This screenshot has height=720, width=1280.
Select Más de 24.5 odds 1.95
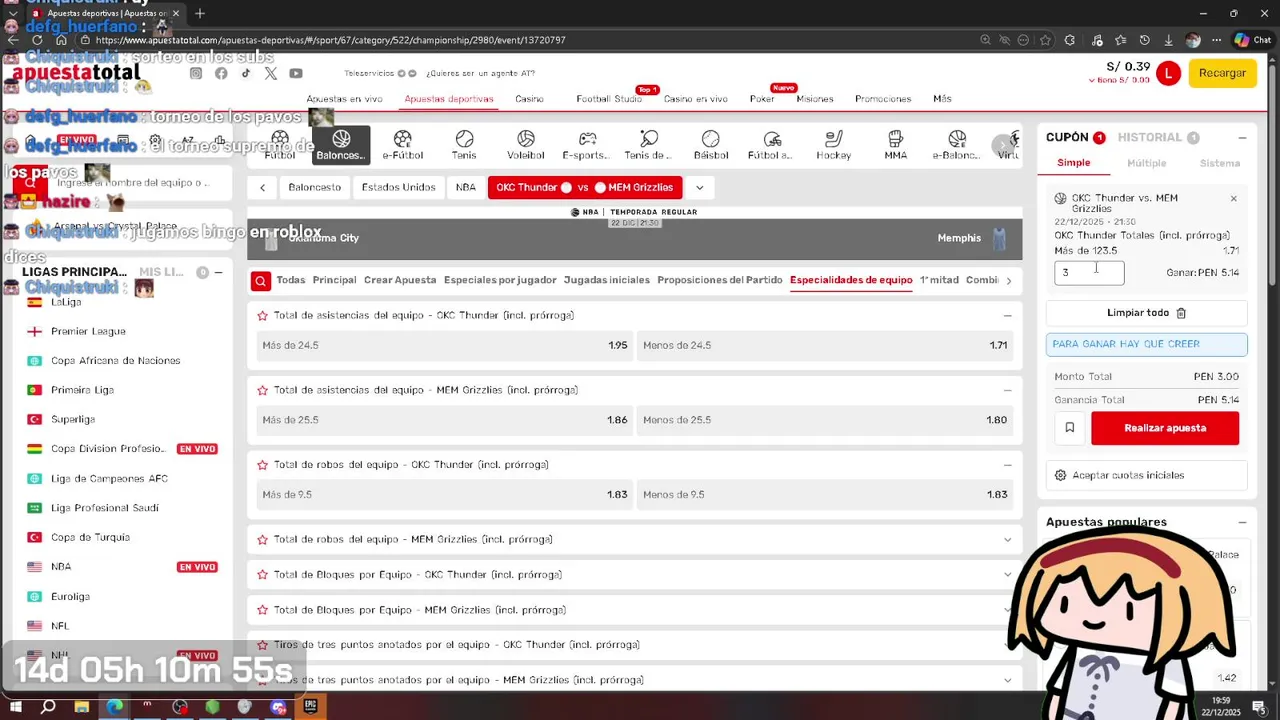click(x=445, y=345)
